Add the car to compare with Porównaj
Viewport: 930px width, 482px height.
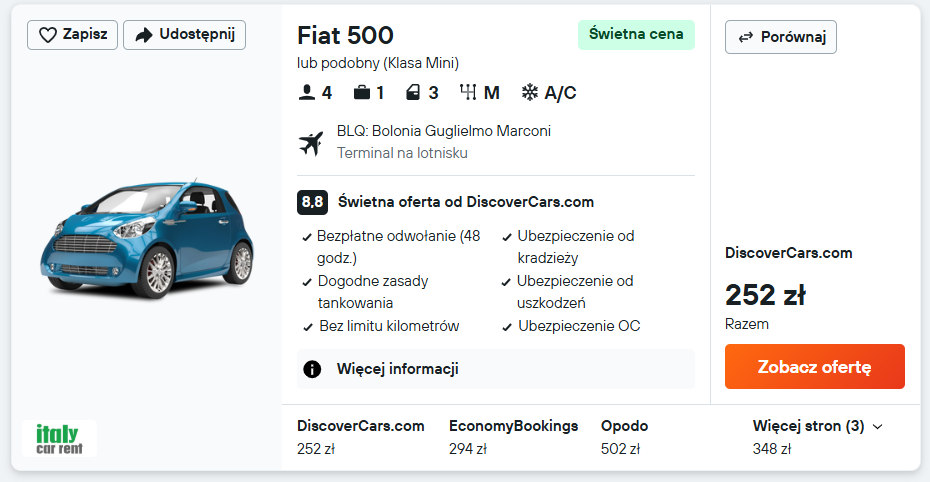tap(781, 37)
